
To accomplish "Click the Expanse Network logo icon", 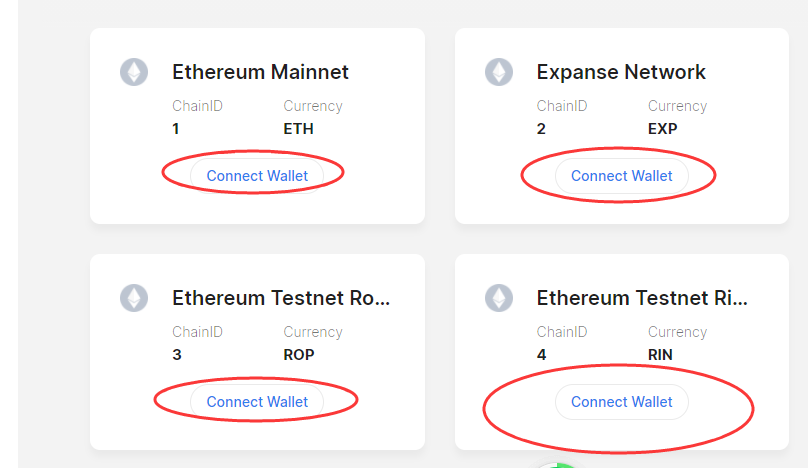I will click(499, 72).
